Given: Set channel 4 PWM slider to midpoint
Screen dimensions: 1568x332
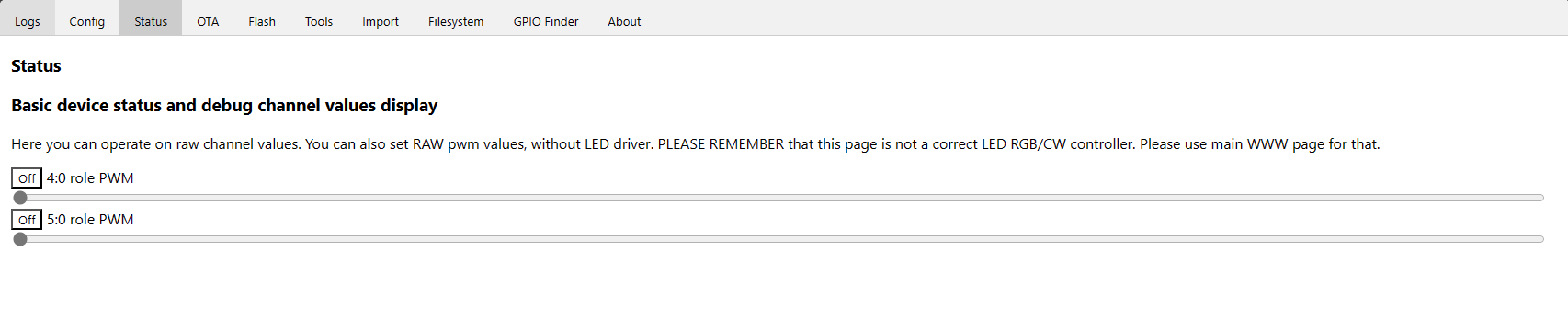Looking at the screenshot, I should pyautogui.click(x=778, y=198).
